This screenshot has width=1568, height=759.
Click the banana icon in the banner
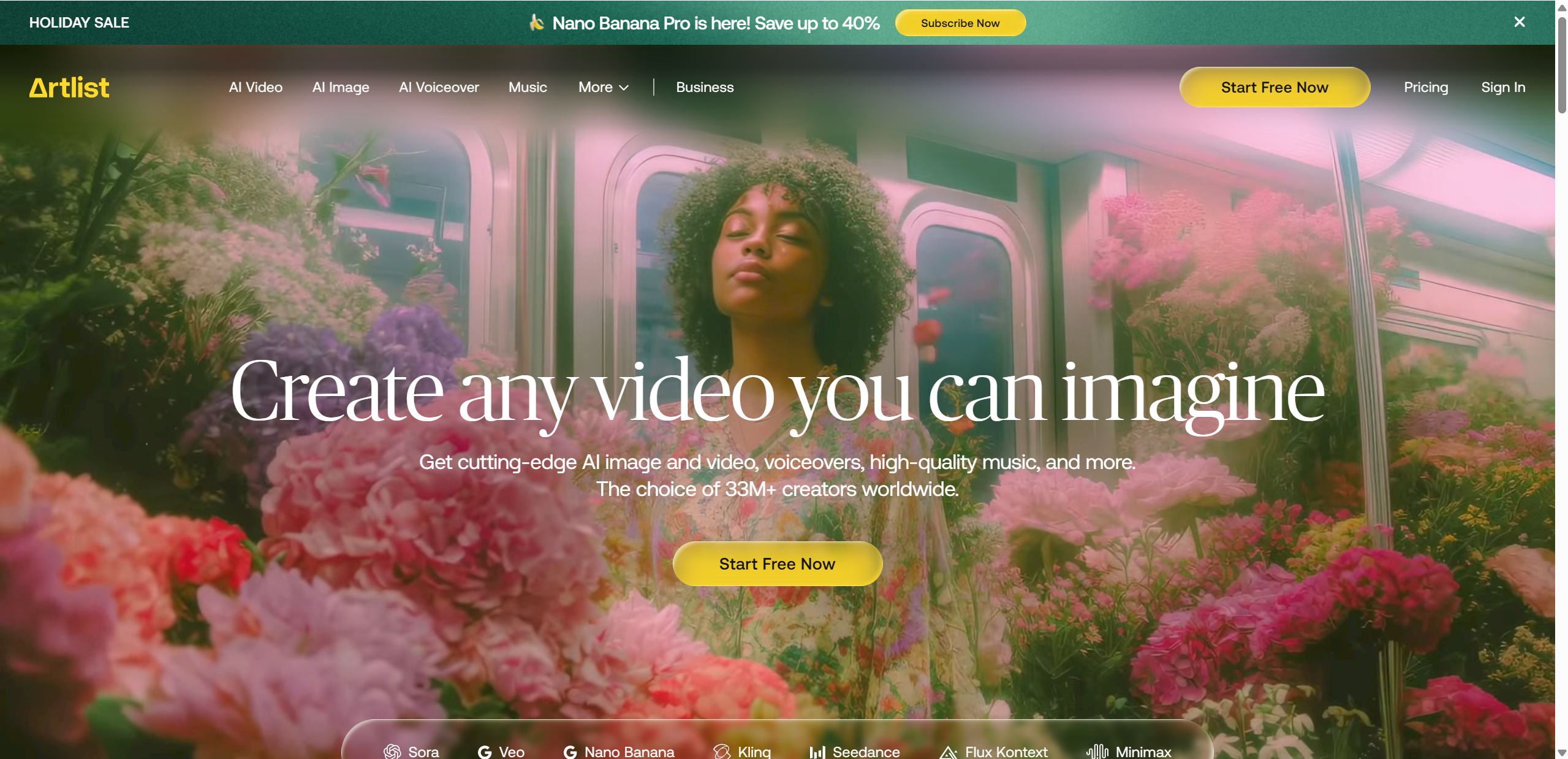pyautogui.click(x=537, y=23)
